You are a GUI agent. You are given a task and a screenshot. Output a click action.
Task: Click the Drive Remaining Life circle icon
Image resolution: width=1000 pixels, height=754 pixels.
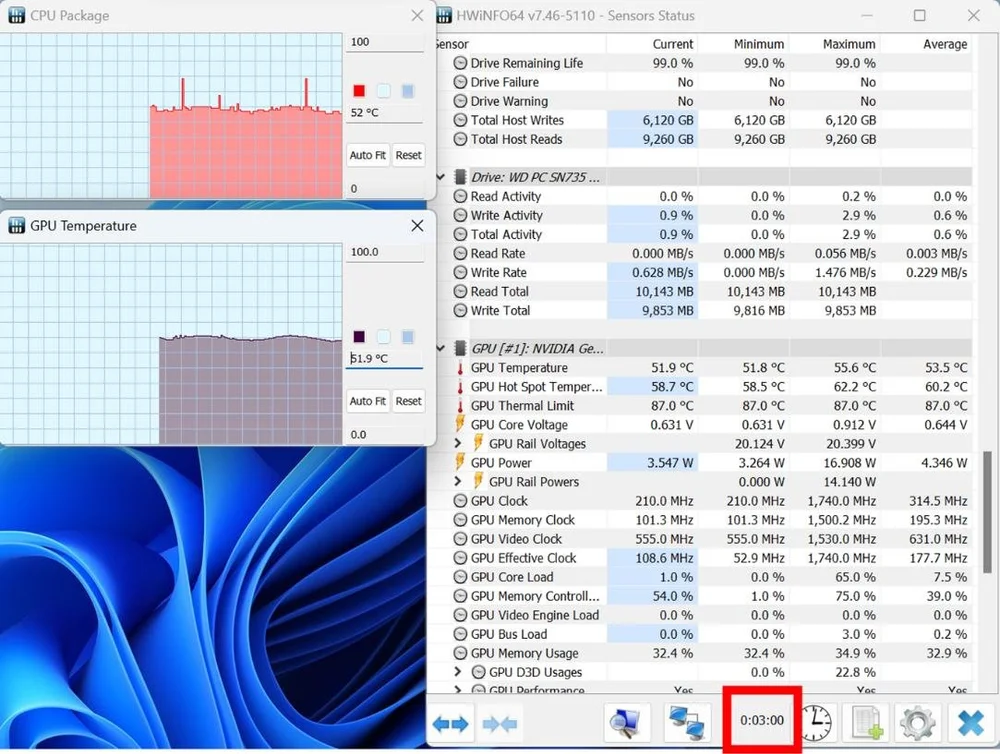460,63
